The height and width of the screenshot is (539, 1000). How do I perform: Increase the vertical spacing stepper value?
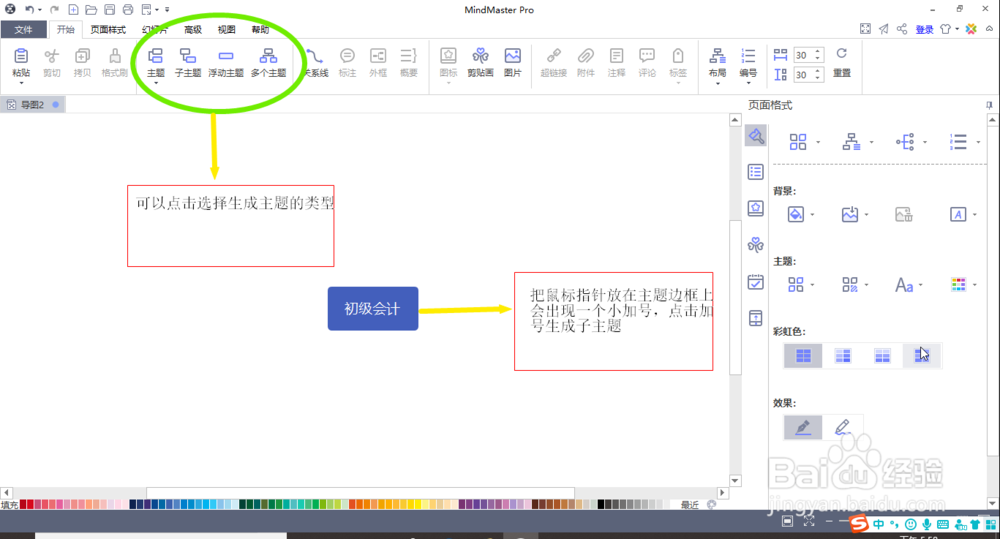[818, 71]
